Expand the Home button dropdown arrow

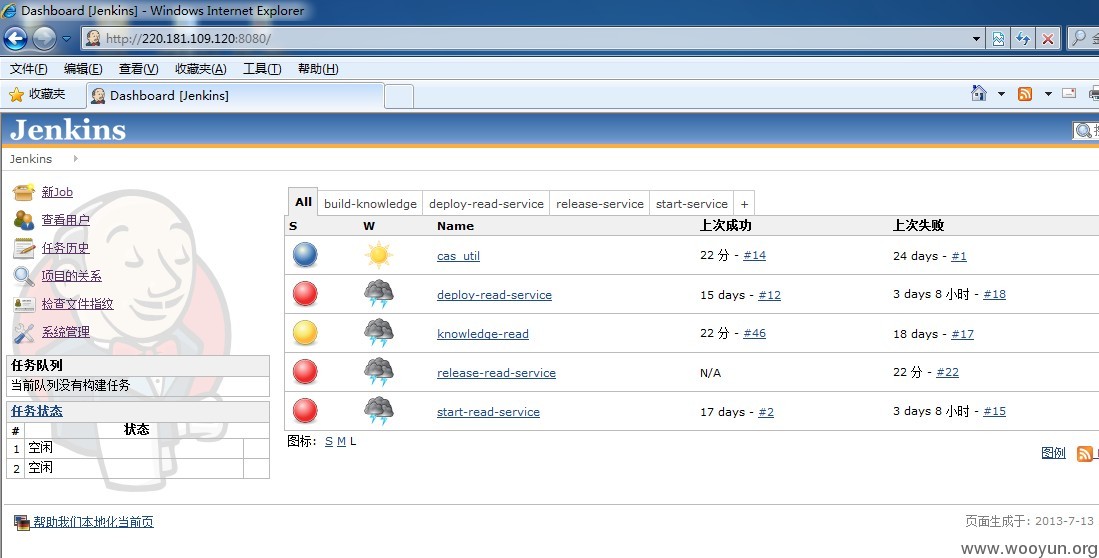tap(1001, 94)
